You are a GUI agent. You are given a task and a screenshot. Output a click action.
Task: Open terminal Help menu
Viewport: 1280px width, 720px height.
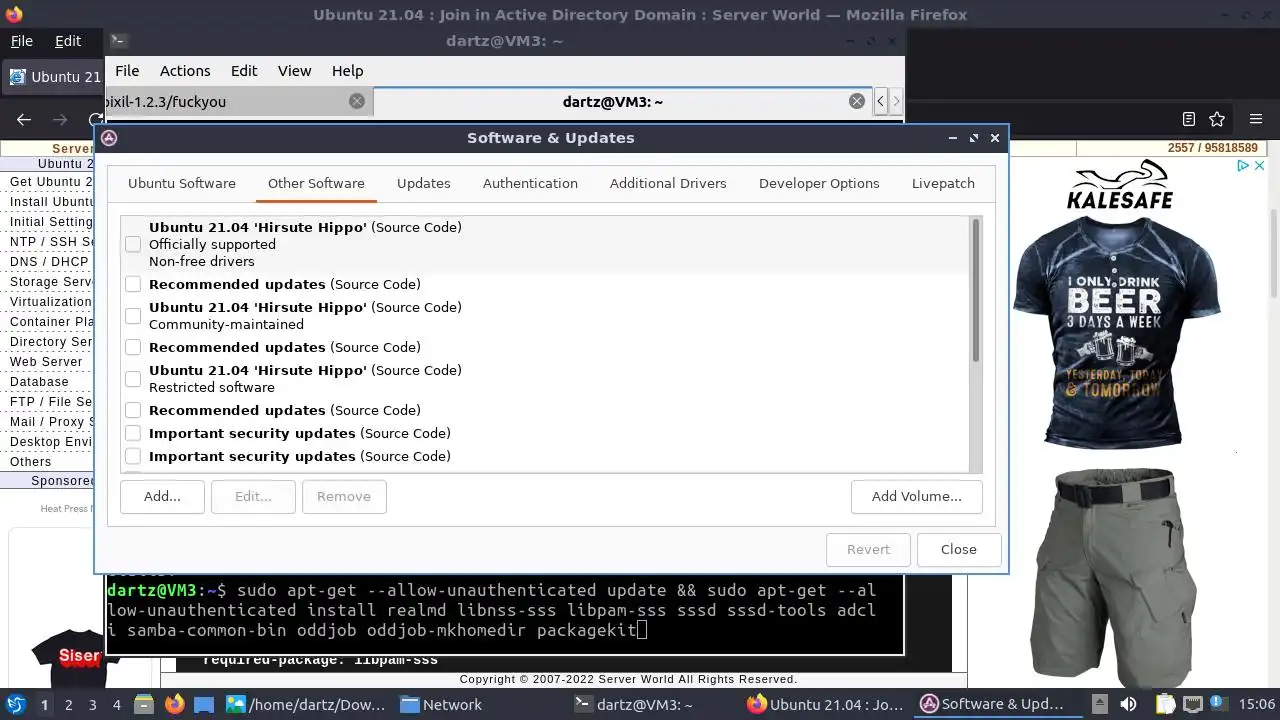[347, 71]
